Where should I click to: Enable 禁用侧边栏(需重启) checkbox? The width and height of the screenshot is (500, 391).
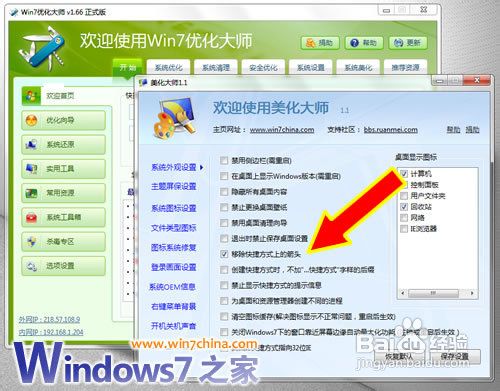[224, 160]
